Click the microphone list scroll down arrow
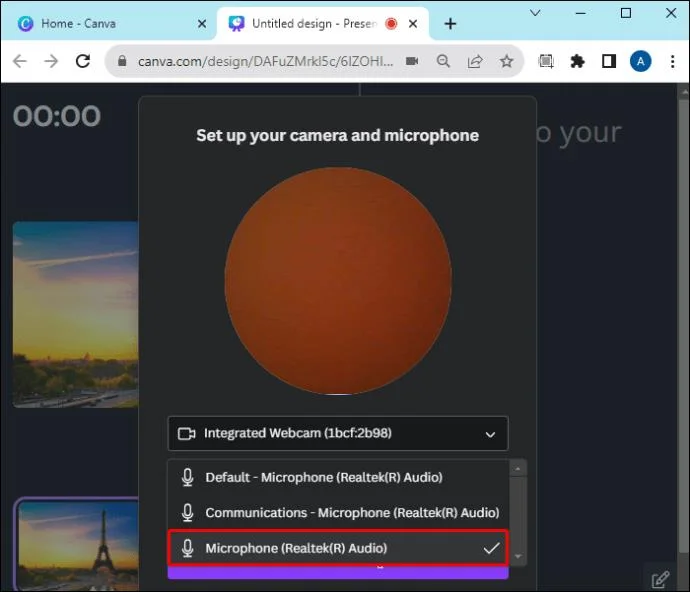This screenshot has height=592, width=690. pyautogui.click(x=518, y=557)
